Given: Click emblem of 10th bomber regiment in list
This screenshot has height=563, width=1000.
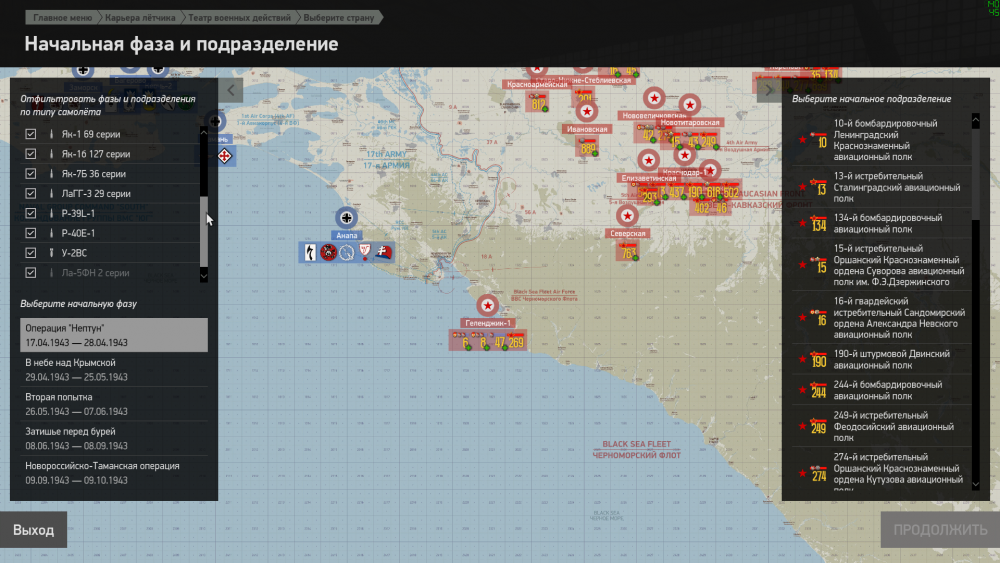Looking at the screenshot, I should (818, 140).
